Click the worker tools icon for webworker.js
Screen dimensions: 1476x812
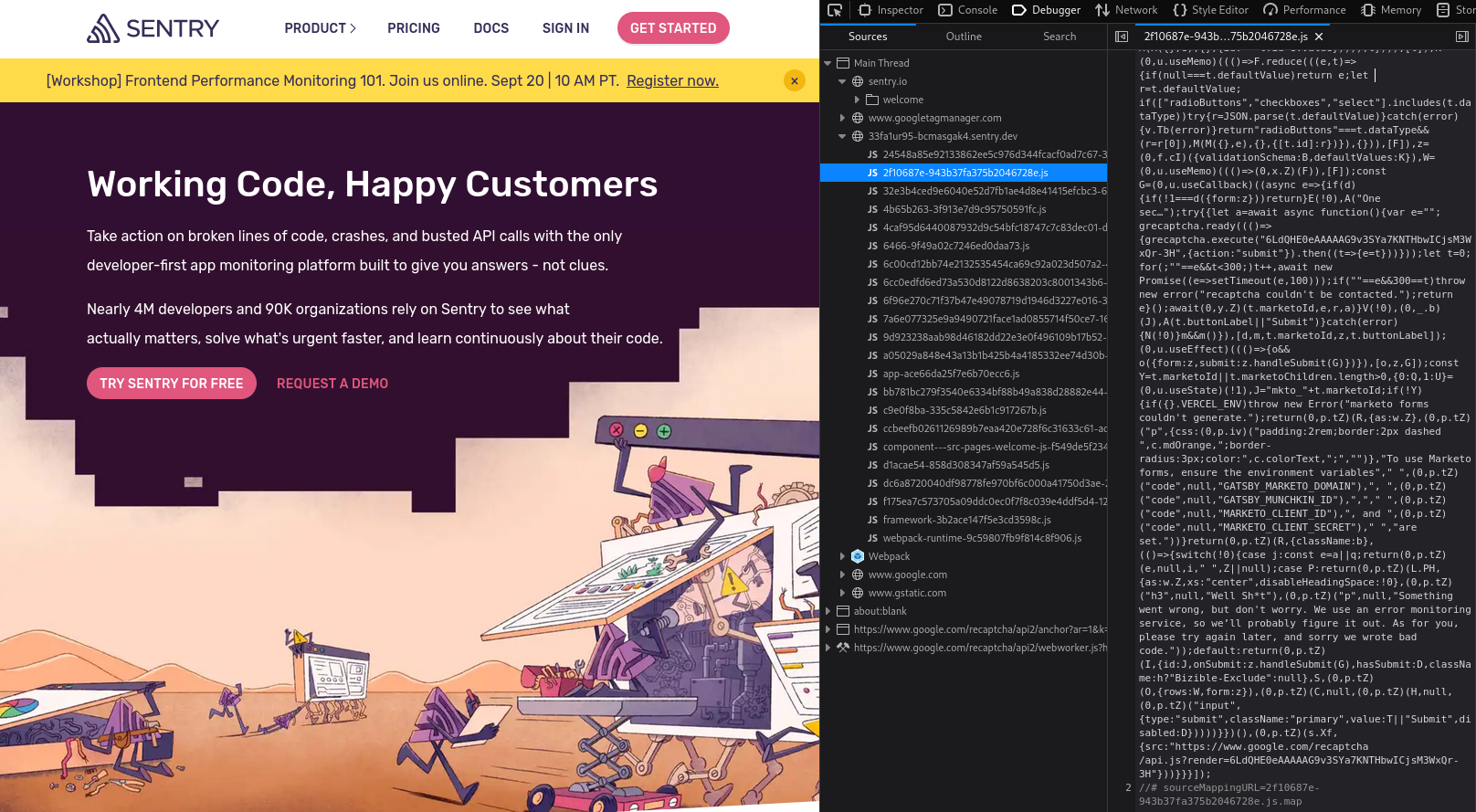point(843,648)
